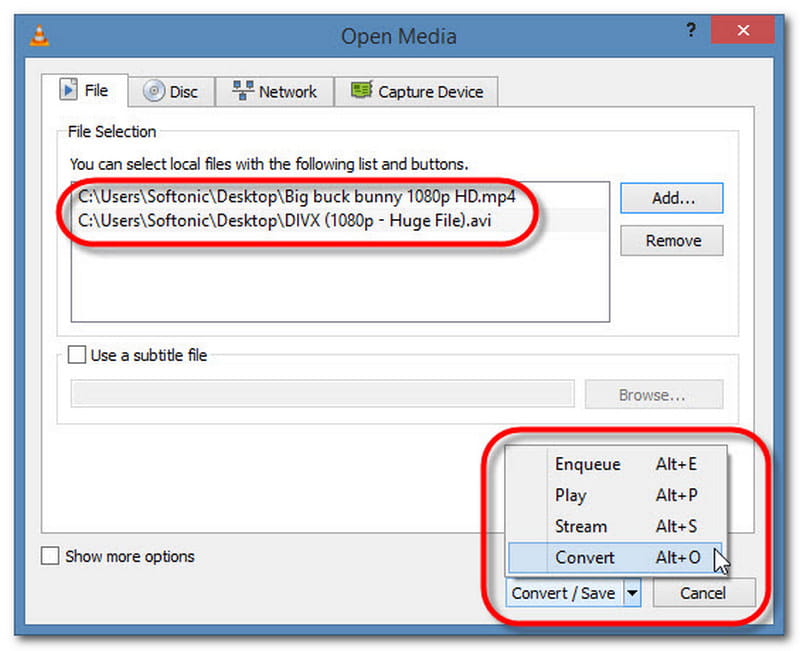
Task: Click the Disc tab disc icon
Action: pyautogui.click(x=153, y=92)
